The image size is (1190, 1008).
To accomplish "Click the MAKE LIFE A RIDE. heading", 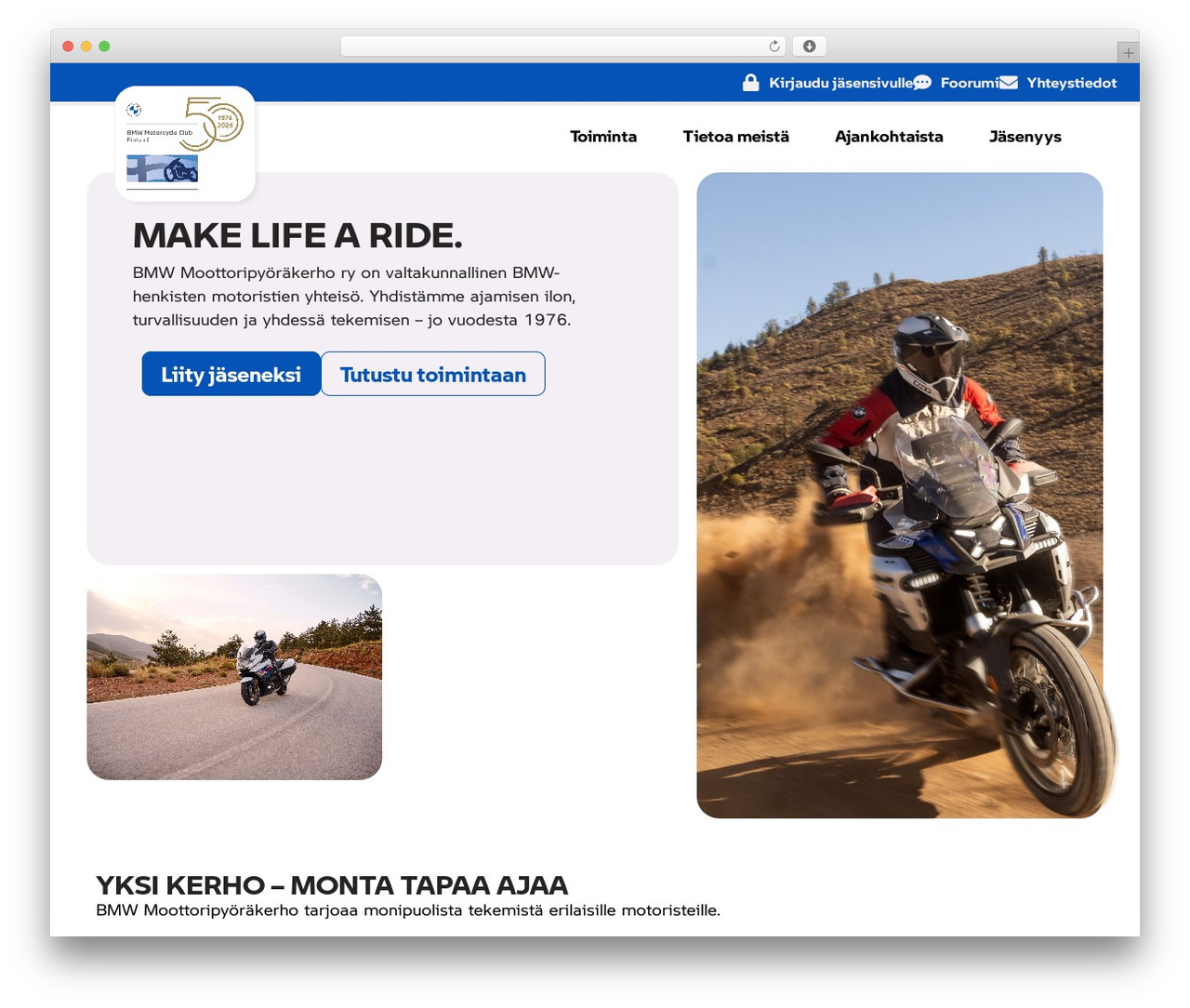I will [x=297, y=236].
